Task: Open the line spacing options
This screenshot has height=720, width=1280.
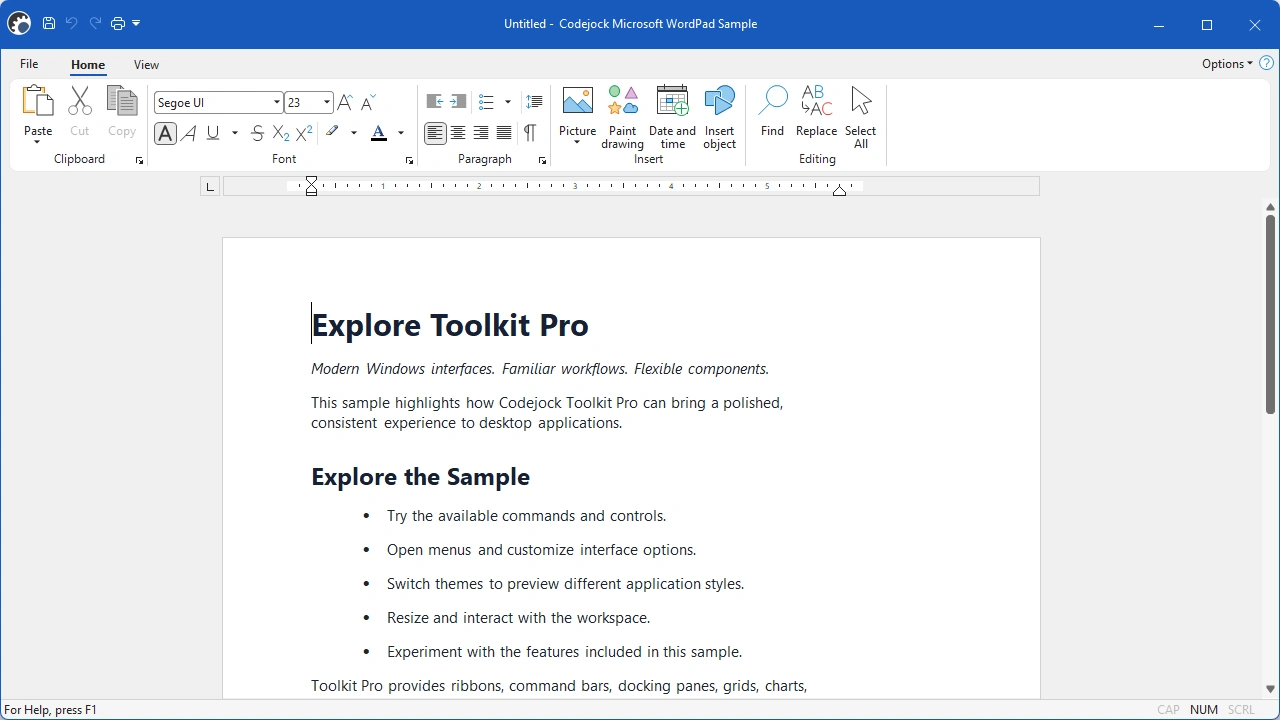Action: [x=534, y=102]
